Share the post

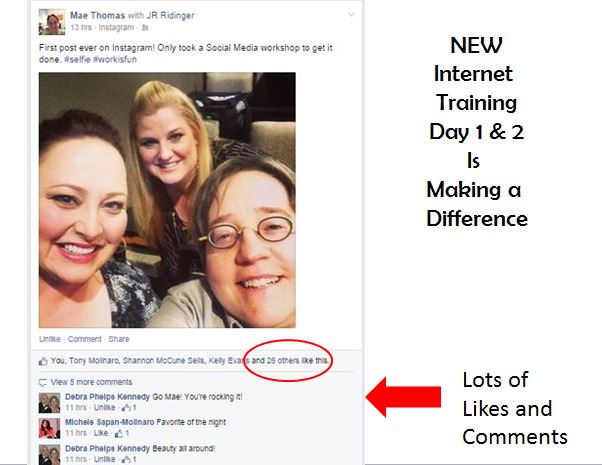[x=119, y=339]
